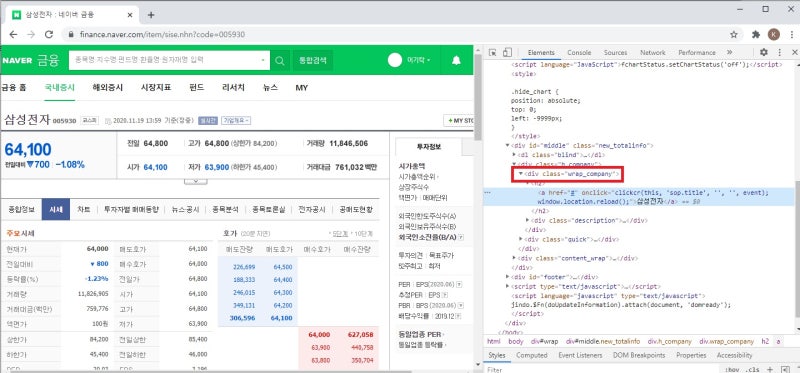Click the + MY STOCK button

point(459,120)
